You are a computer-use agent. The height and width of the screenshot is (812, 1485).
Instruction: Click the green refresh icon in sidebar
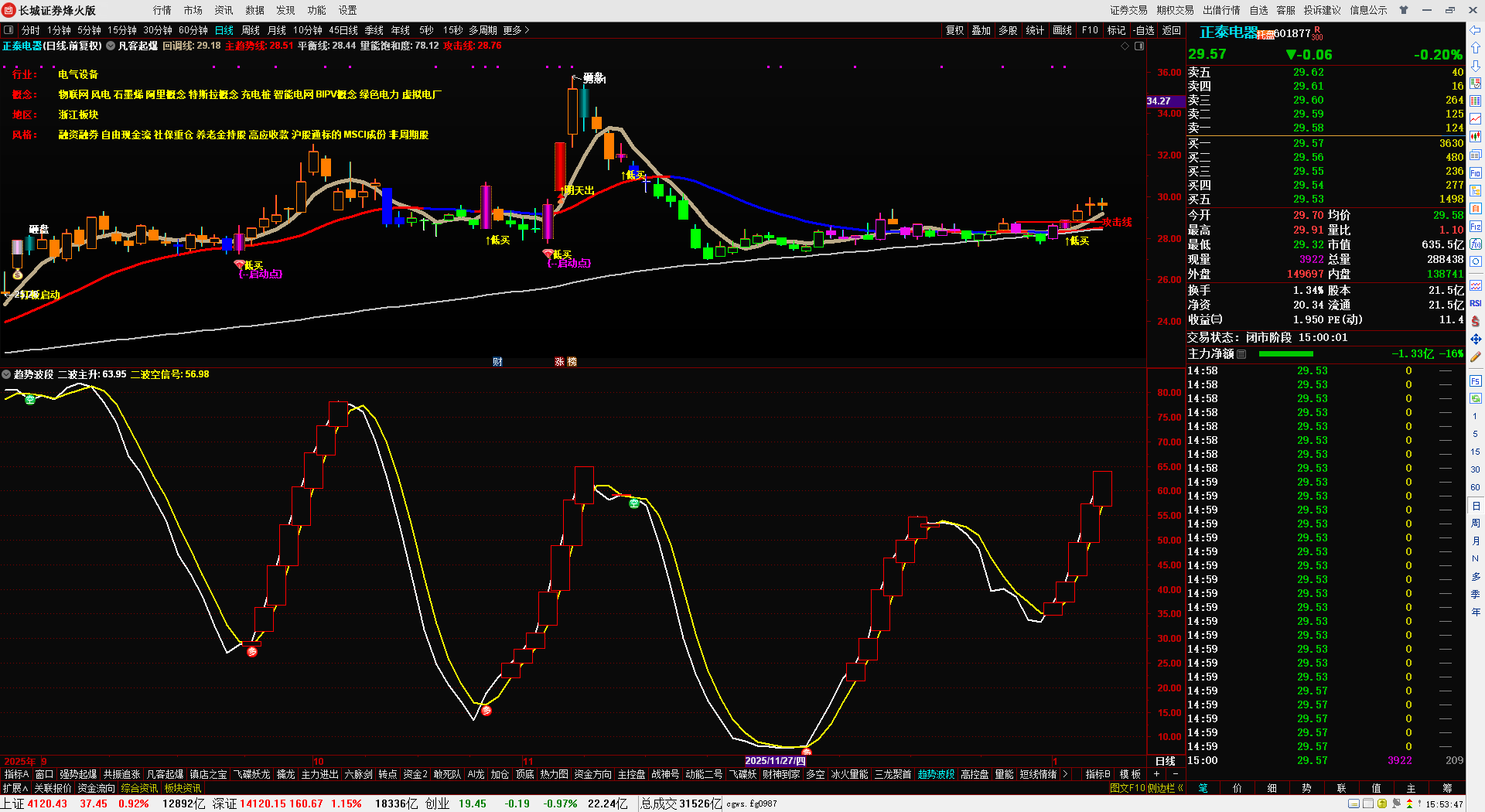[x=1476, y=399]
